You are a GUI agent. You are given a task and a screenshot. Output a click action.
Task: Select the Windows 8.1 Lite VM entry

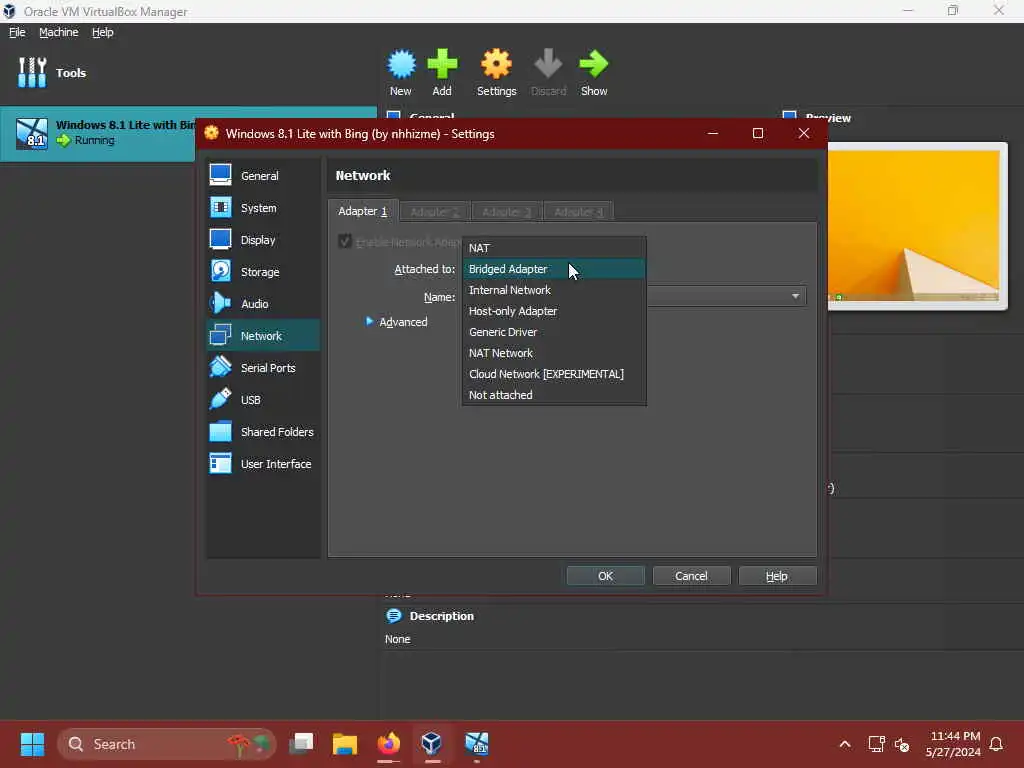coord(98,133)
